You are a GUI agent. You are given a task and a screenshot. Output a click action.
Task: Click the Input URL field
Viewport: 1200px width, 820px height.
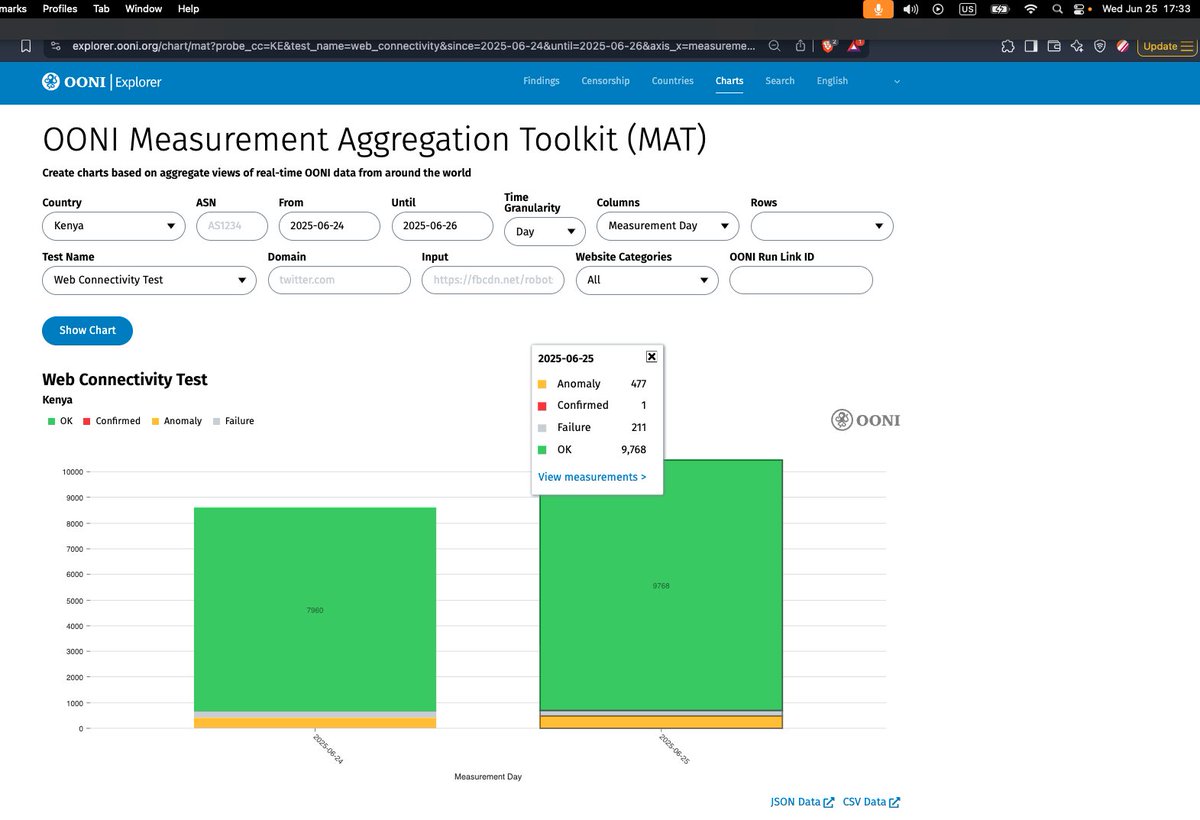(493, 280)
